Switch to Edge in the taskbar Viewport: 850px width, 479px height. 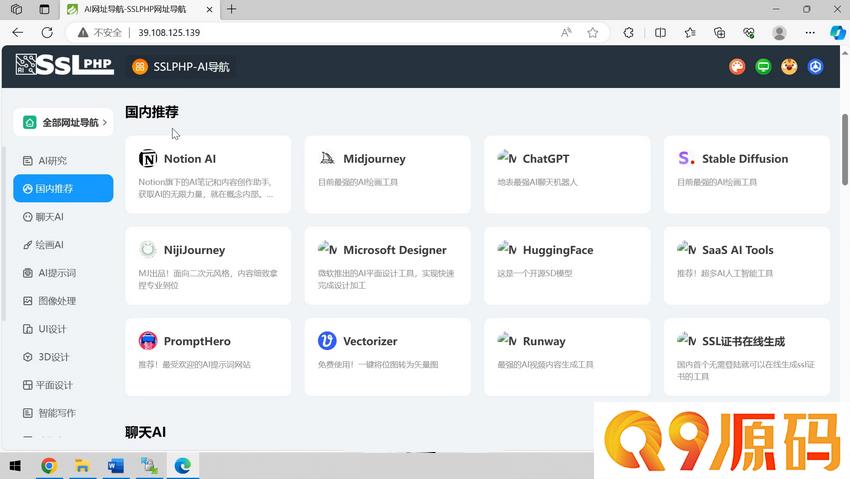[x=182, y=465]
